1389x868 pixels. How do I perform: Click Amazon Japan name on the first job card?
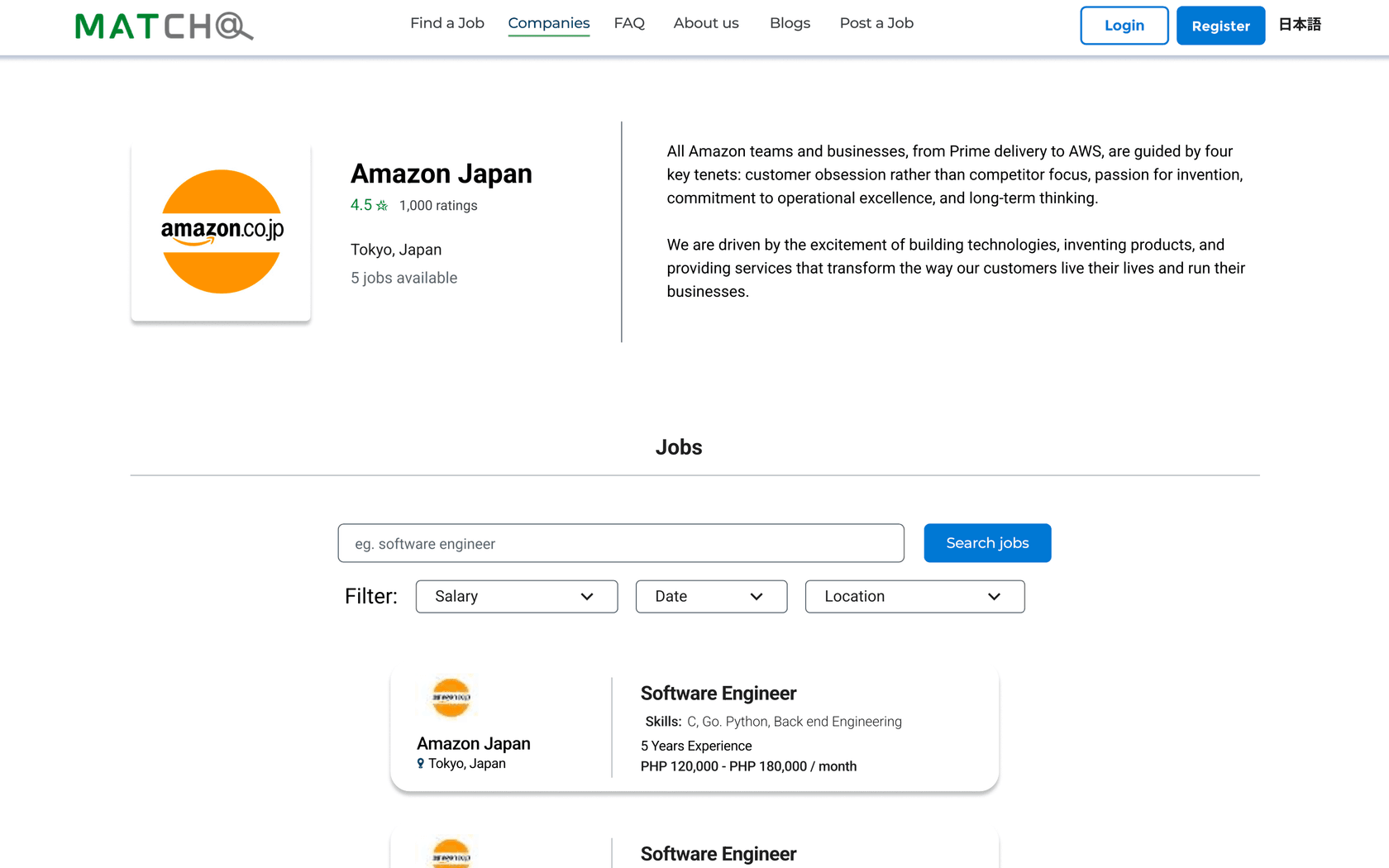click(x=474, y=744)
